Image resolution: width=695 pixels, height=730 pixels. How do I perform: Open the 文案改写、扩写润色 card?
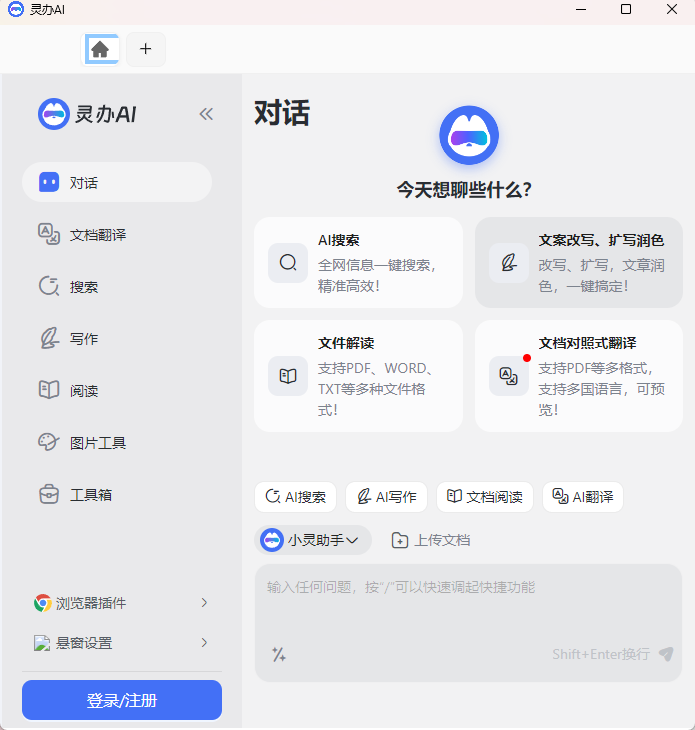579,262
